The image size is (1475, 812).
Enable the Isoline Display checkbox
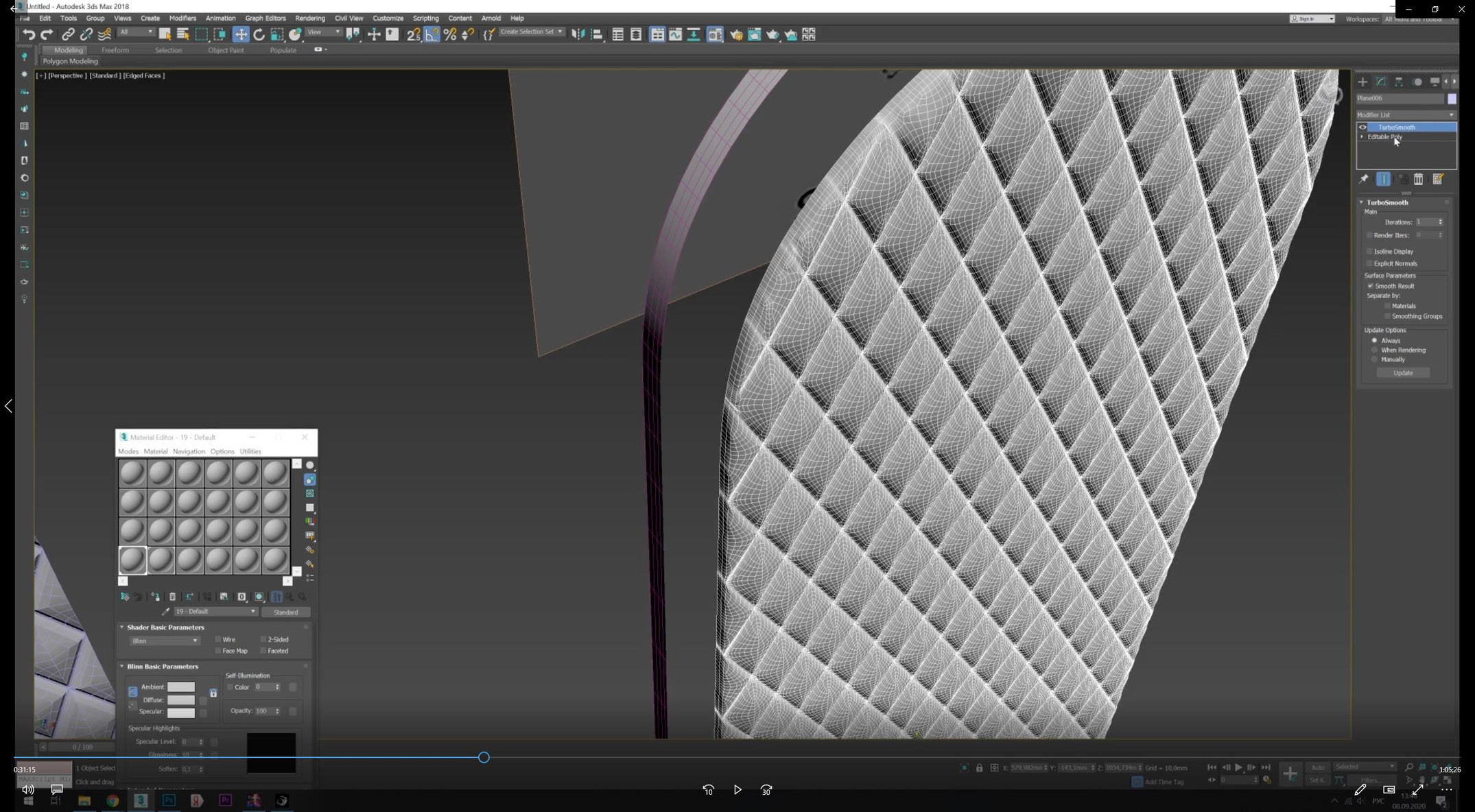point(1370,252)
